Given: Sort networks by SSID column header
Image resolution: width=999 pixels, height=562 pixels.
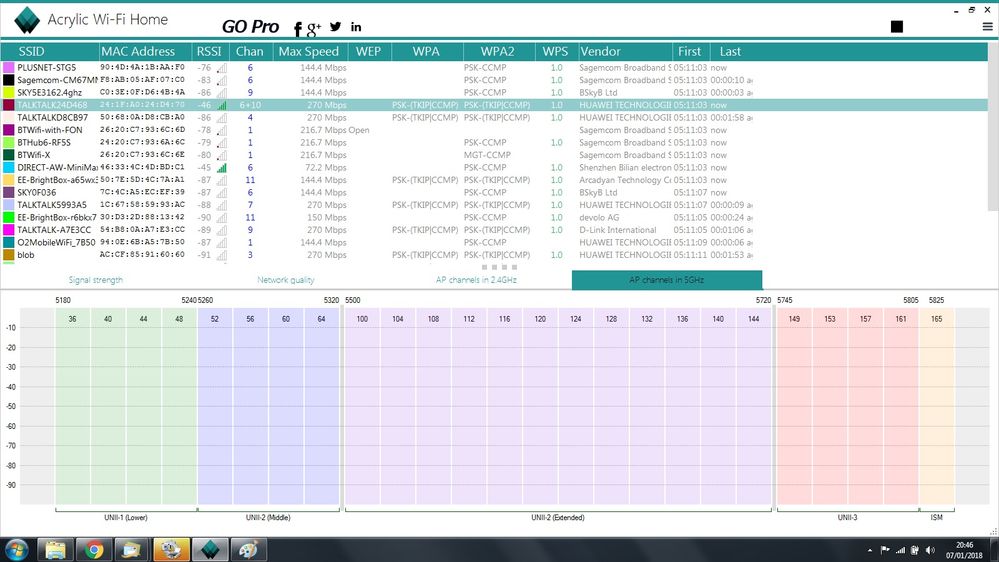Looking at the screenshot, I should coord(50,52).
